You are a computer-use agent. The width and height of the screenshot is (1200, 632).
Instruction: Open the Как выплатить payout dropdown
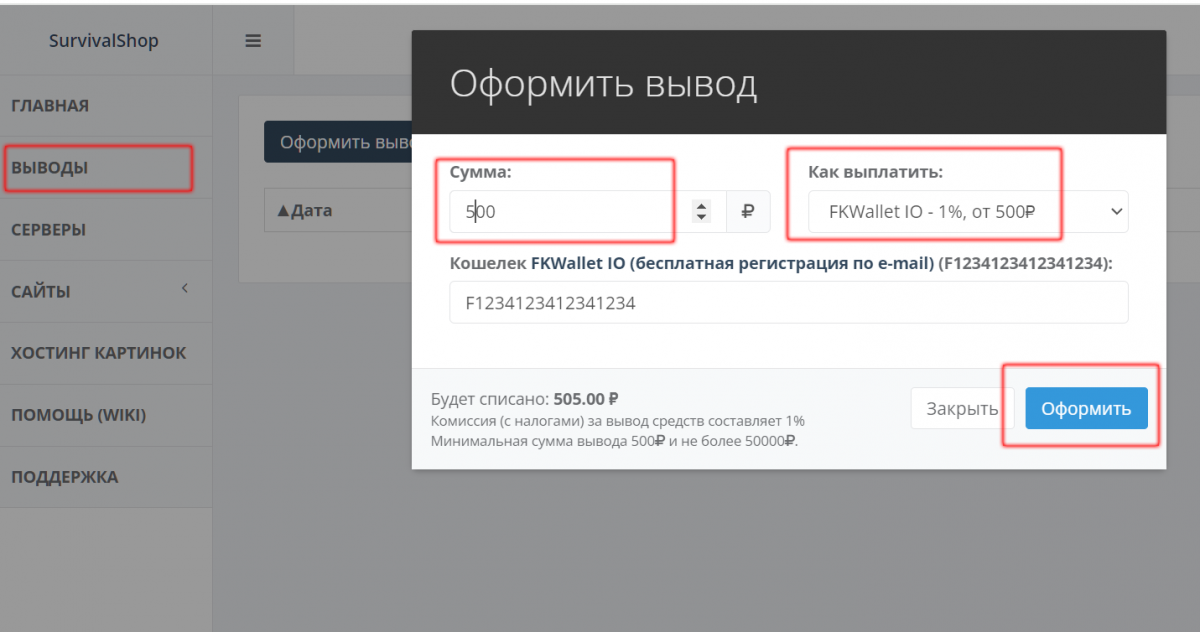point(967,212)
